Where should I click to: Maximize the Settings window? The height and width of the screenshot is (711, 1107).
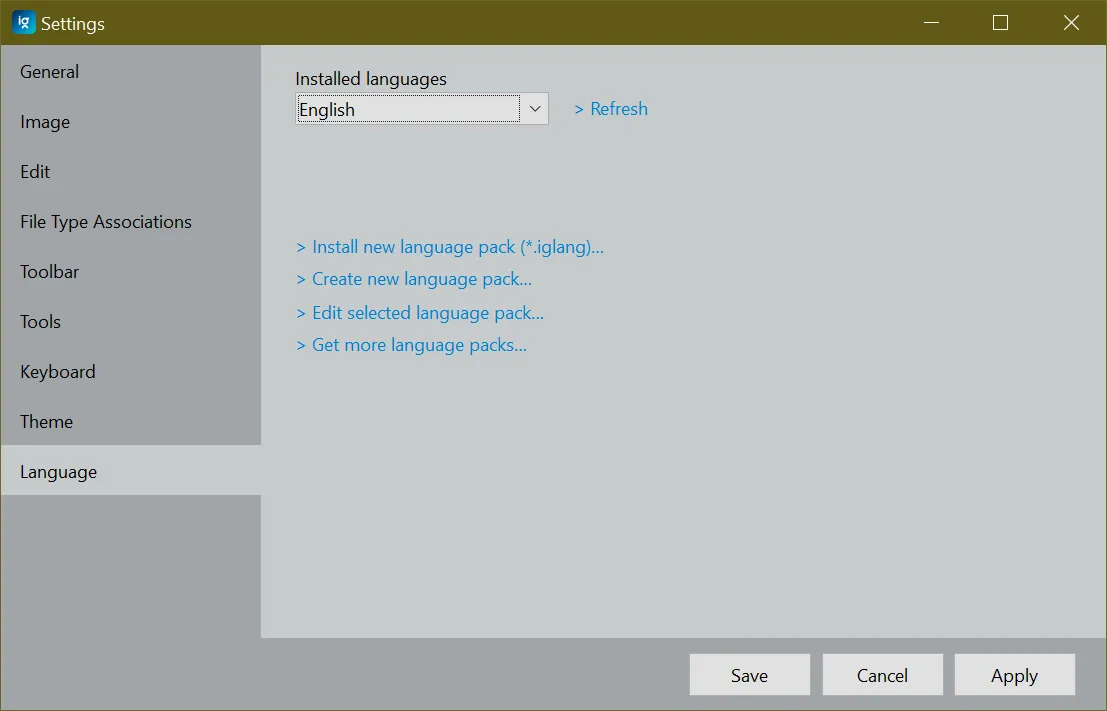click(1000, 23)
